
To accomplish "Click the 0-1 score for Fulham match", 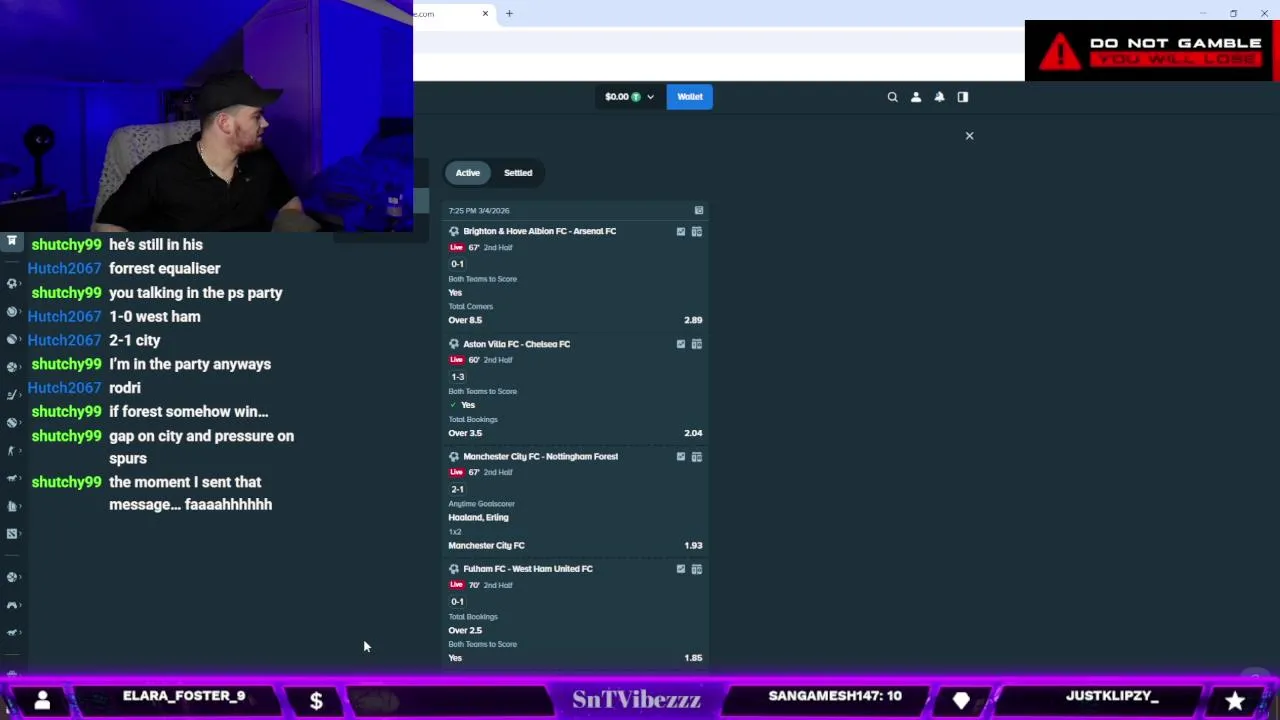I will (457, 602).
